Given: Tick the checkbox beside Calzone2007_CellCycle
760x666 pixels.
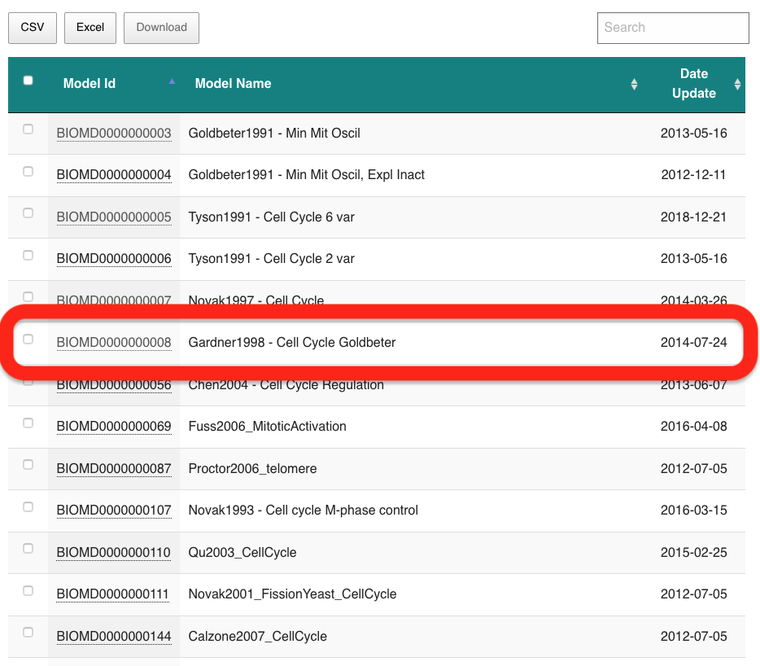Looking at the screenshot, I should tap(28, 632).
